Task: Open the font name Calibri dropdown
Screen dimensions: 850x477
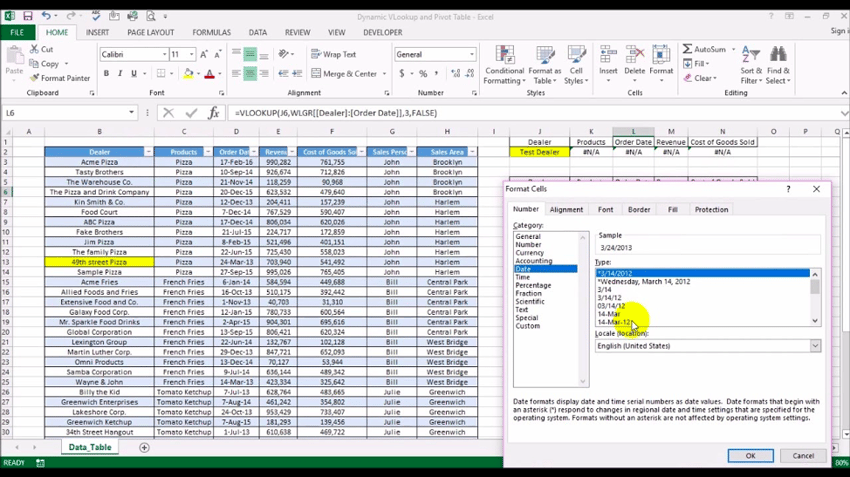Action: pos(164,54)
